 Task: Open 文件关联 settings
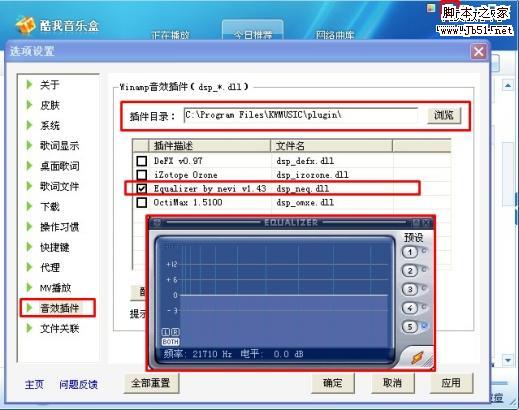point(59,329)
